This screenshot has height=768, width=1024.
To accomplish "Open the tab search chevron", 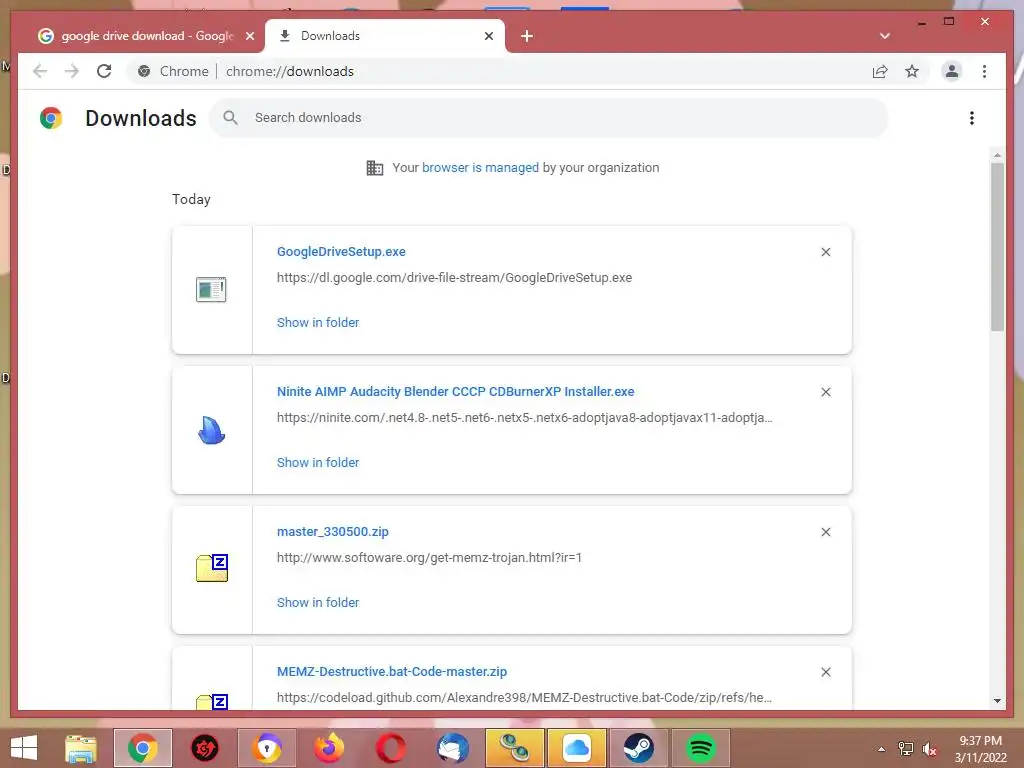I will pyautogui.click(x=884, y=36).
